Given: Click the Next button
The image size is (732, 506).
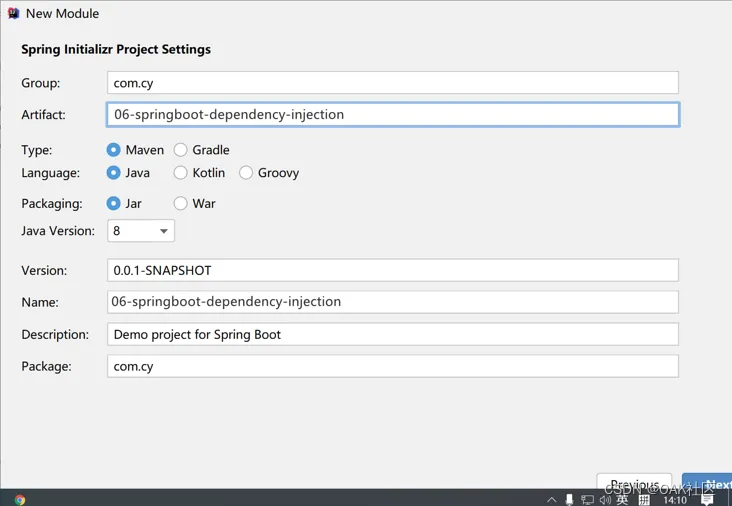Looking at the screenshot, I should (708, 485).
